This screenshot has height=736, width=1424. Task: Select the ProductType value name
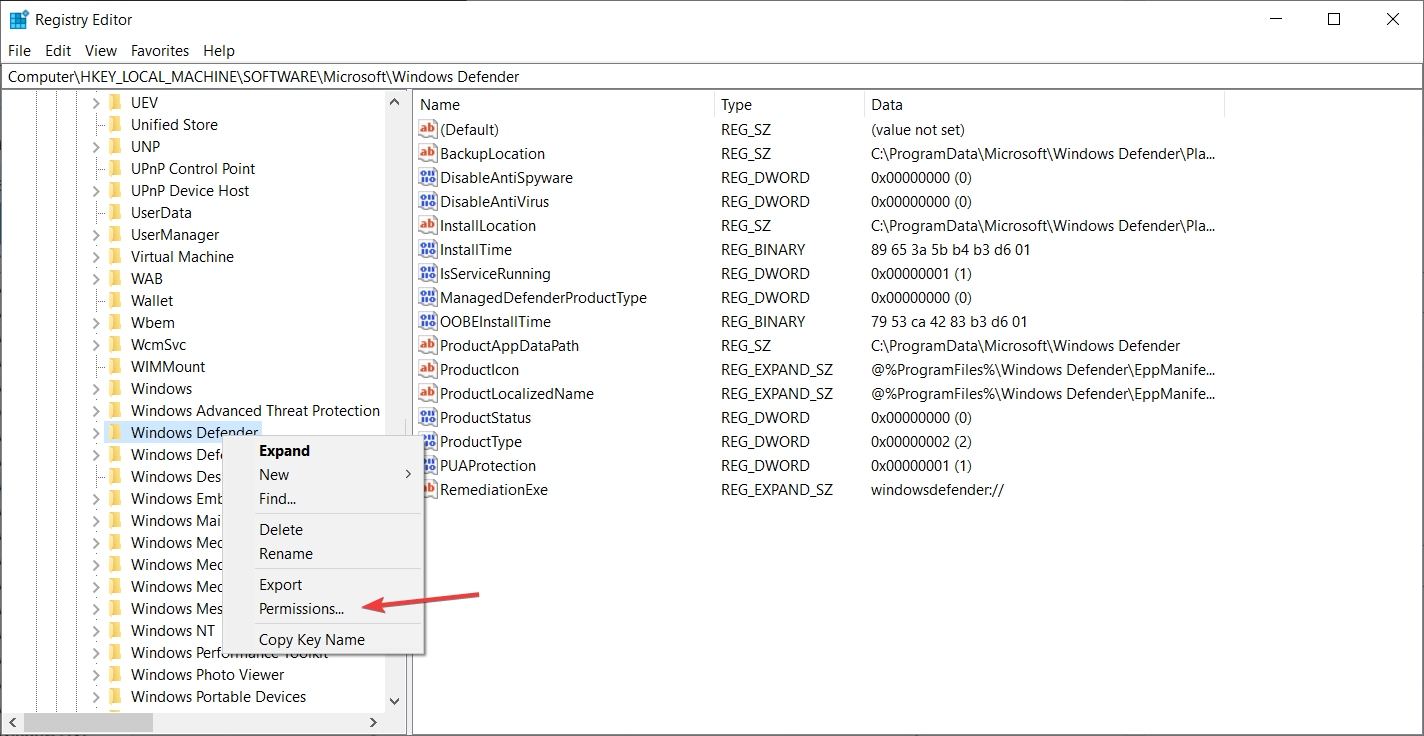click(x=481, y=441)
